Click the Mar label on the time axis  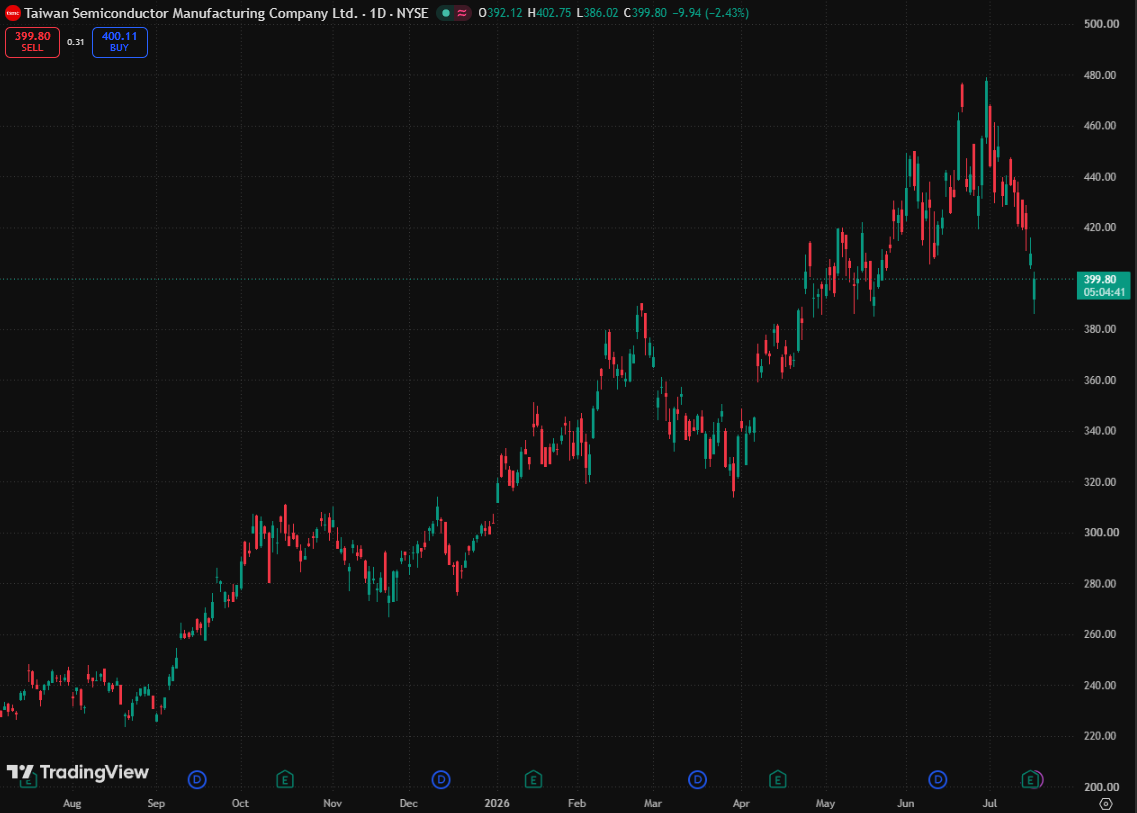pyautogui.click(x=653, y=804)
